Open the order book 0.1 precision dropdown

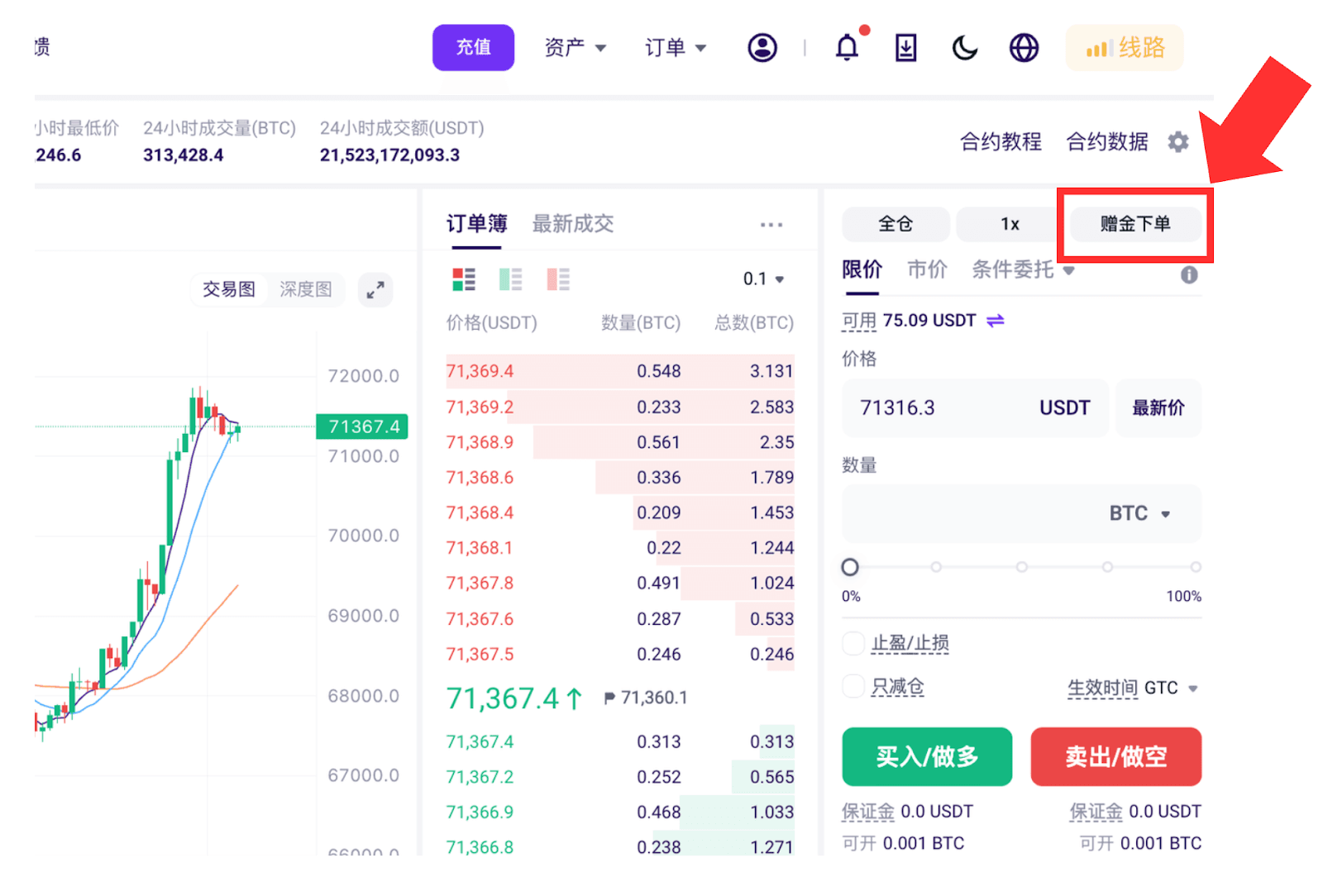tap(763, 279)
